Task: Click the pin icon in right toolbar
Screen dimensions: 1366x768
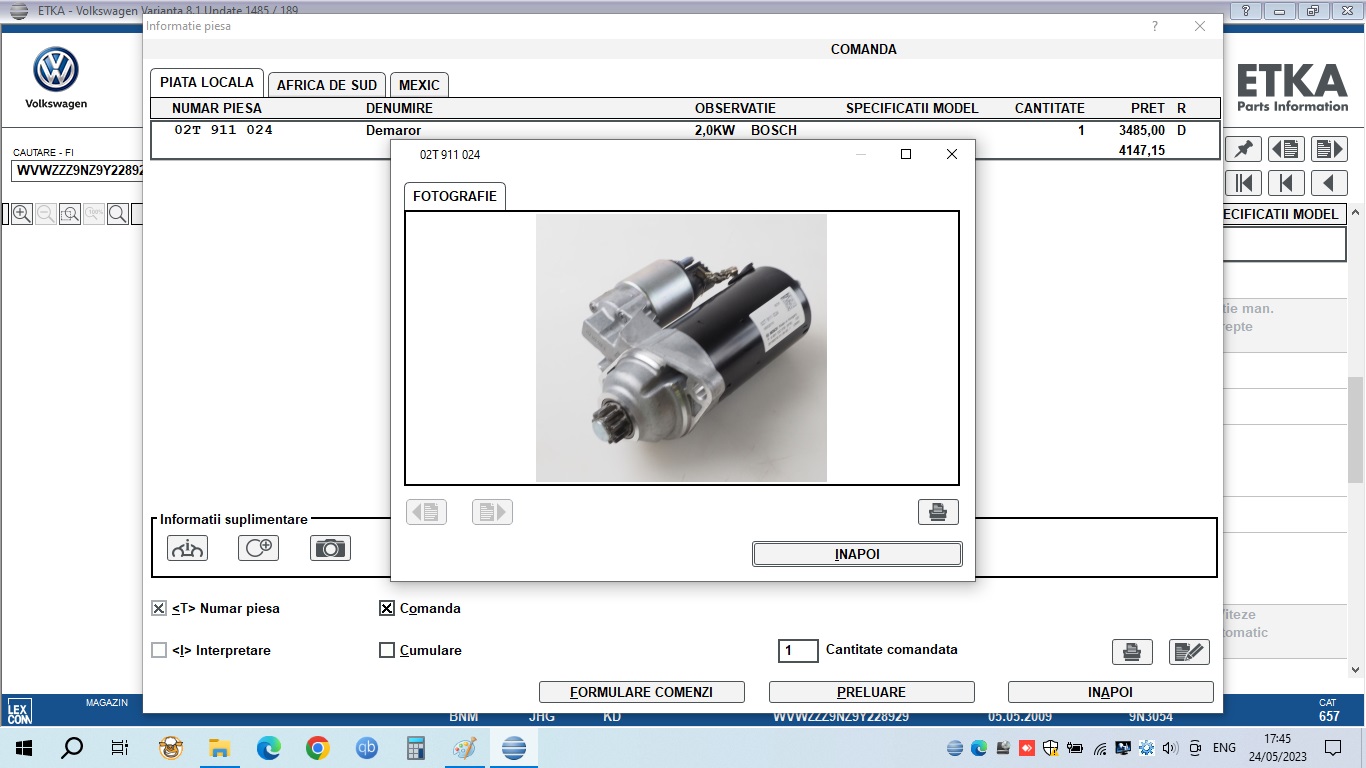Action: point(1243,149)
